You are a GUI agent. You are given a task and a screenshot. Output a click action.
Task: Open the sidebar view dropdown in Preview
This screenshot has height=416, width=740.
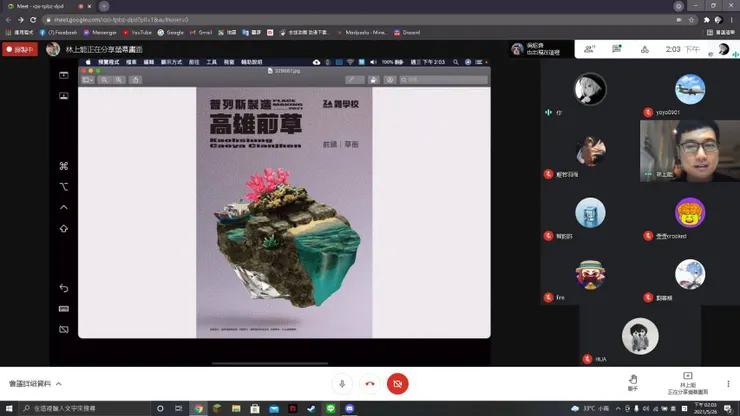88,80
